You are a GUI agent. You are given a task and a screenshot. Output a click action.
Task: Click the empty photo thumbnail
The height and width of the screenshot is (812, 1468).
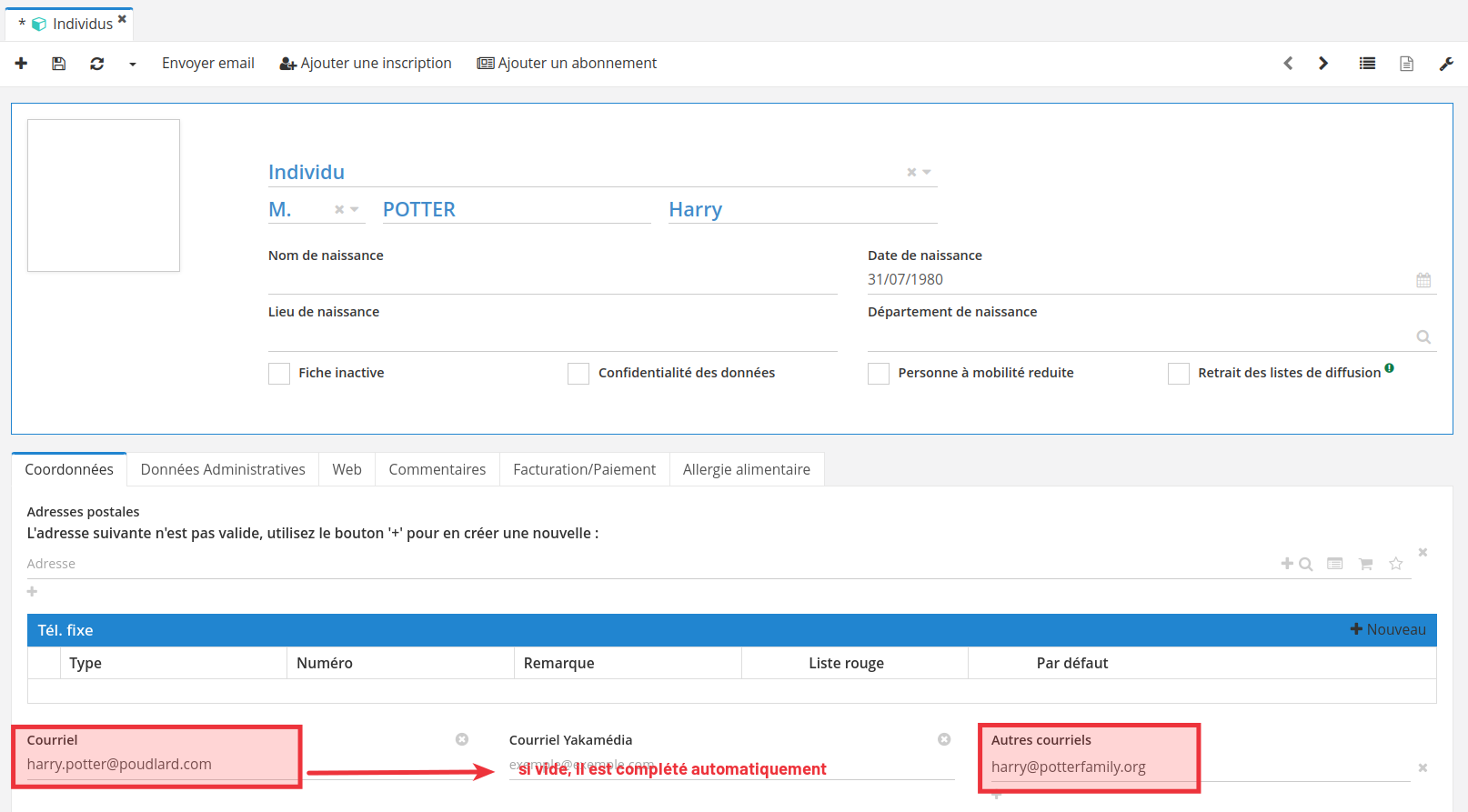pos(104,195)
